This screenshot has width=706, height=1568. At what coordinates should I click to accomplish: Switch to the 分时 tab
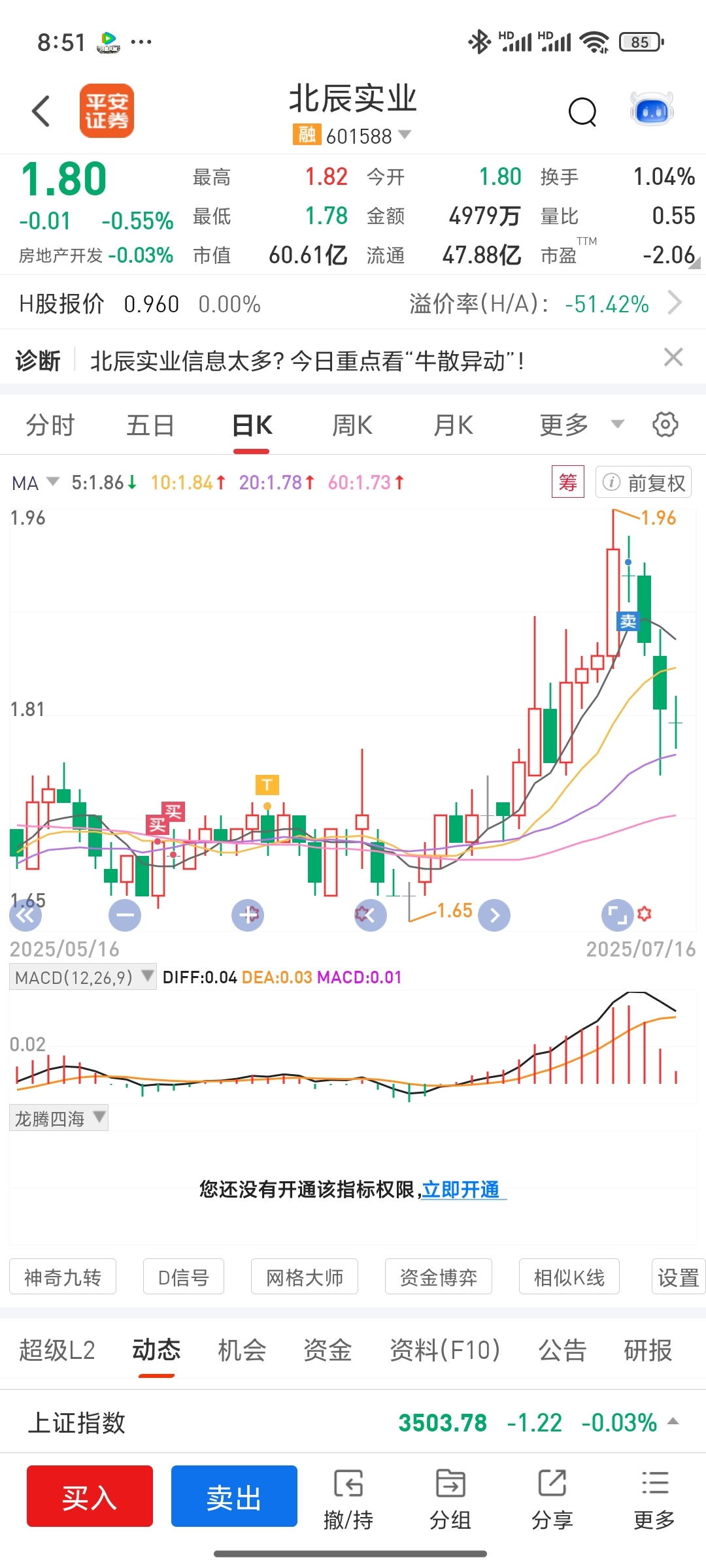(x=50, y=425)
